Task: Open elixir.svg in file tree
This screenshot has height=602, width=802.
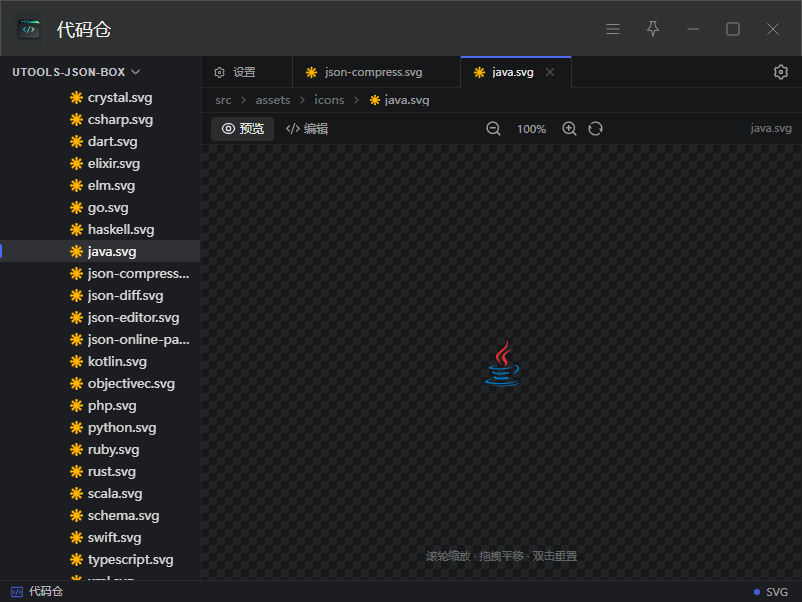Action: tap(100, 164)
